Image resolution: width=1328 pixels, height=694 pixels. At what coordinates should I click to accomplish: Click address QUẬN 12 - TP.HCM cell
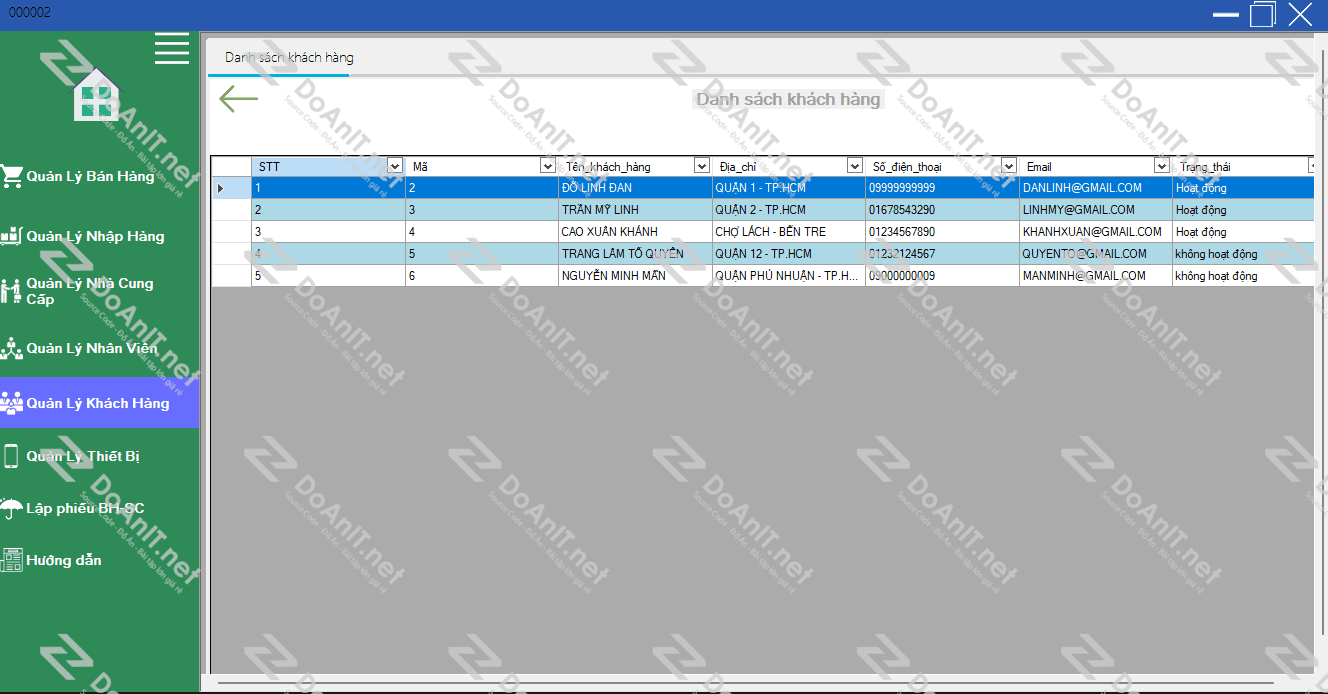click(789, 254)
